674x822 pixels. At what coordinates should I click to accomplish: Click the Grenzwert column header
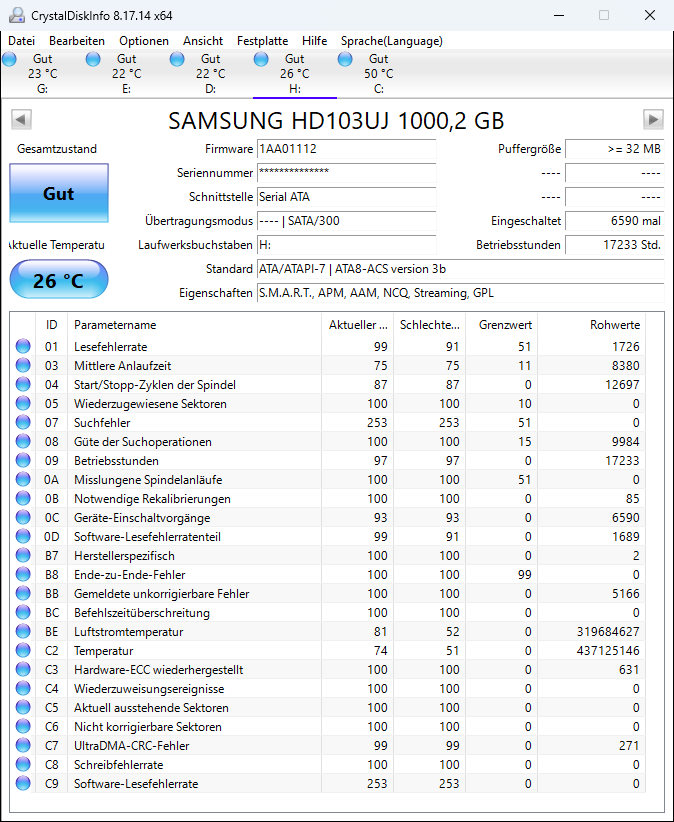point(502,325)
